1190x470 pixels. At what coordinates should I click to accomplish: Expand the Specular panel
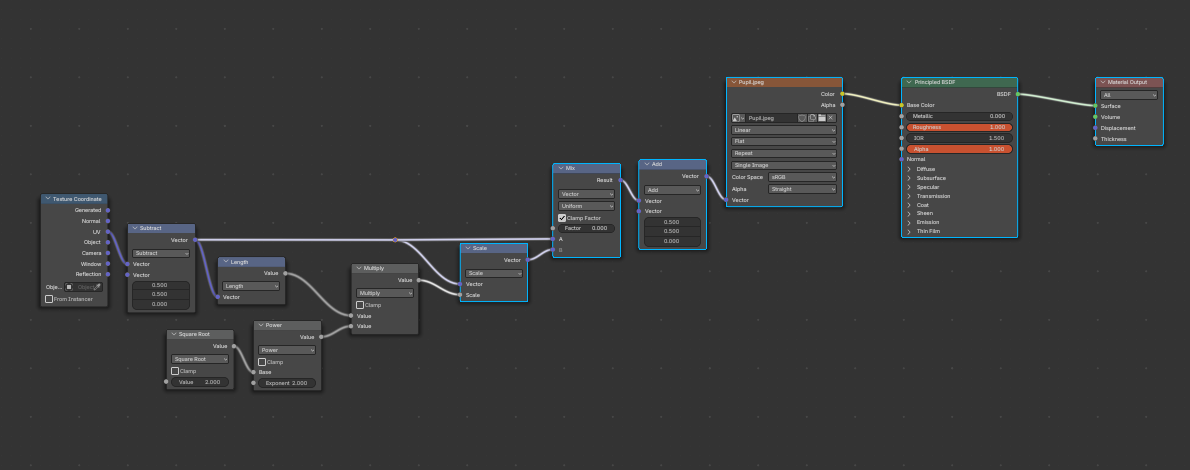pyautogui.click(x=909, y=187)
